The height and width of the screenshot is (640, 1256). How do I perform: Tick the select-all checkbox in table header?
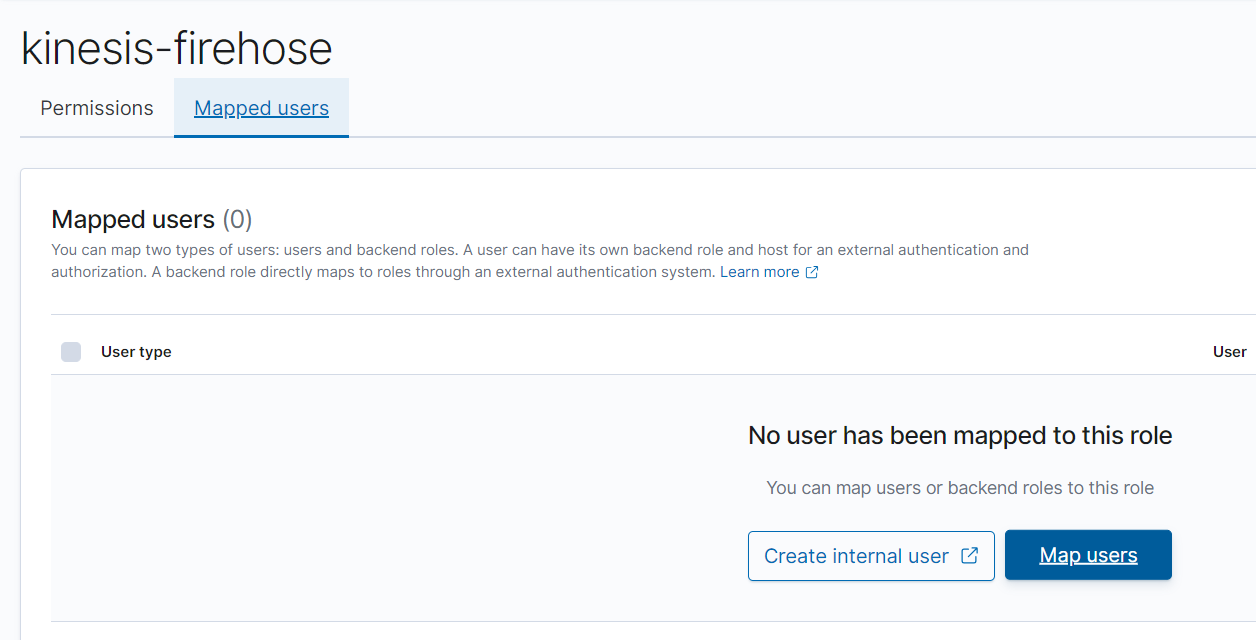pyautogui.click(x=71, y=351)
